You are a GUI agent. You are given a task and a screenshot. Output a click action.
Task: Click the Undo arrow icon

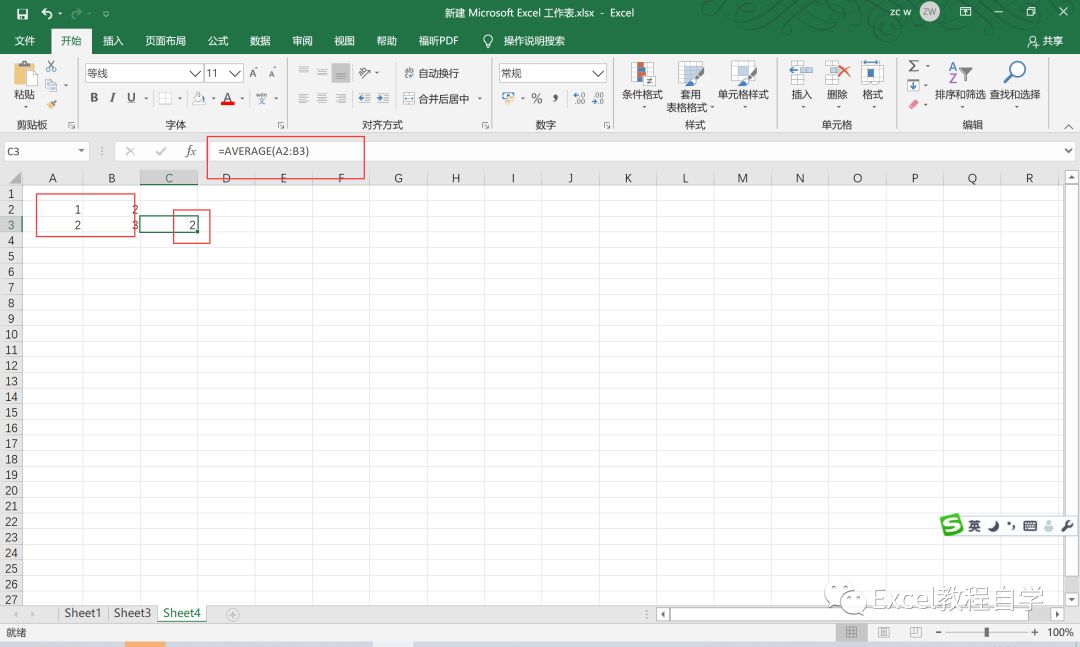(x=47, y=13)
